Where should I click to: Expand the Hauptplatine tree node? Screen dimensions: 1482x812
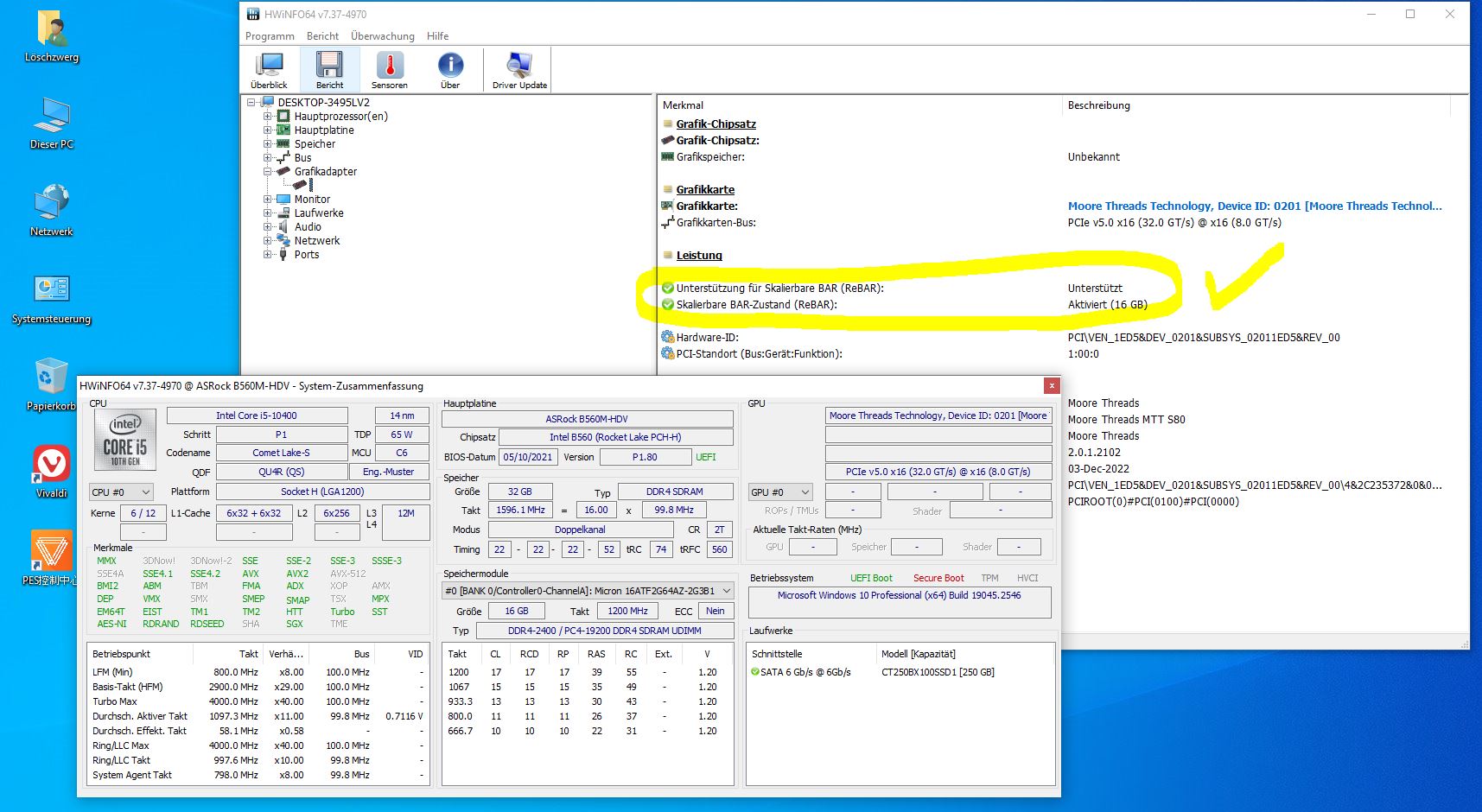pyautogui.click(x=268, y=130)
